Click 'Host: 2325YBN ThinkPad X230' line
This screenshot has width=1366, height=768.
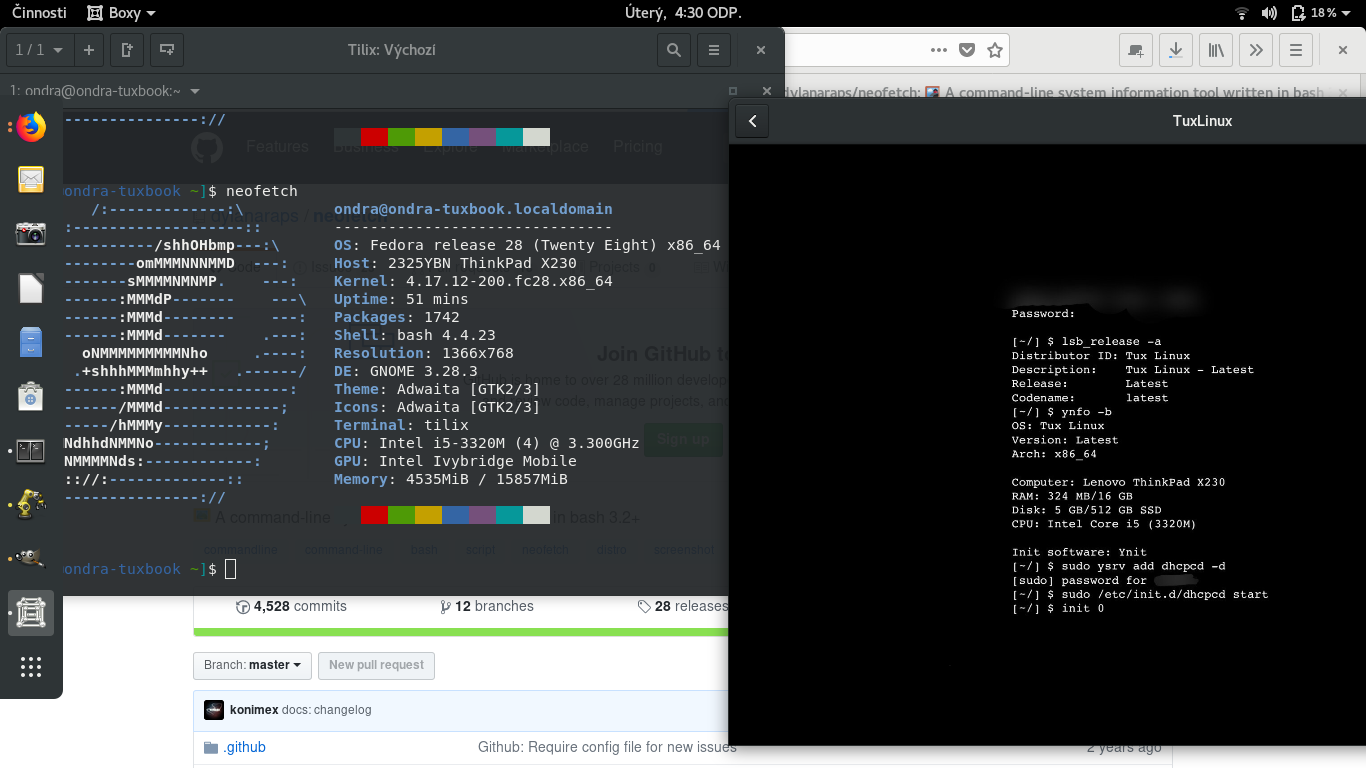coord(455,263)
